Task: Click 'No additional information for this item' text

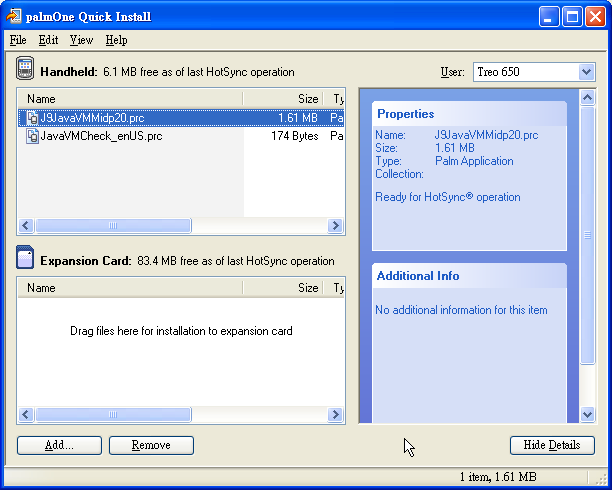Action: point(461,310)
